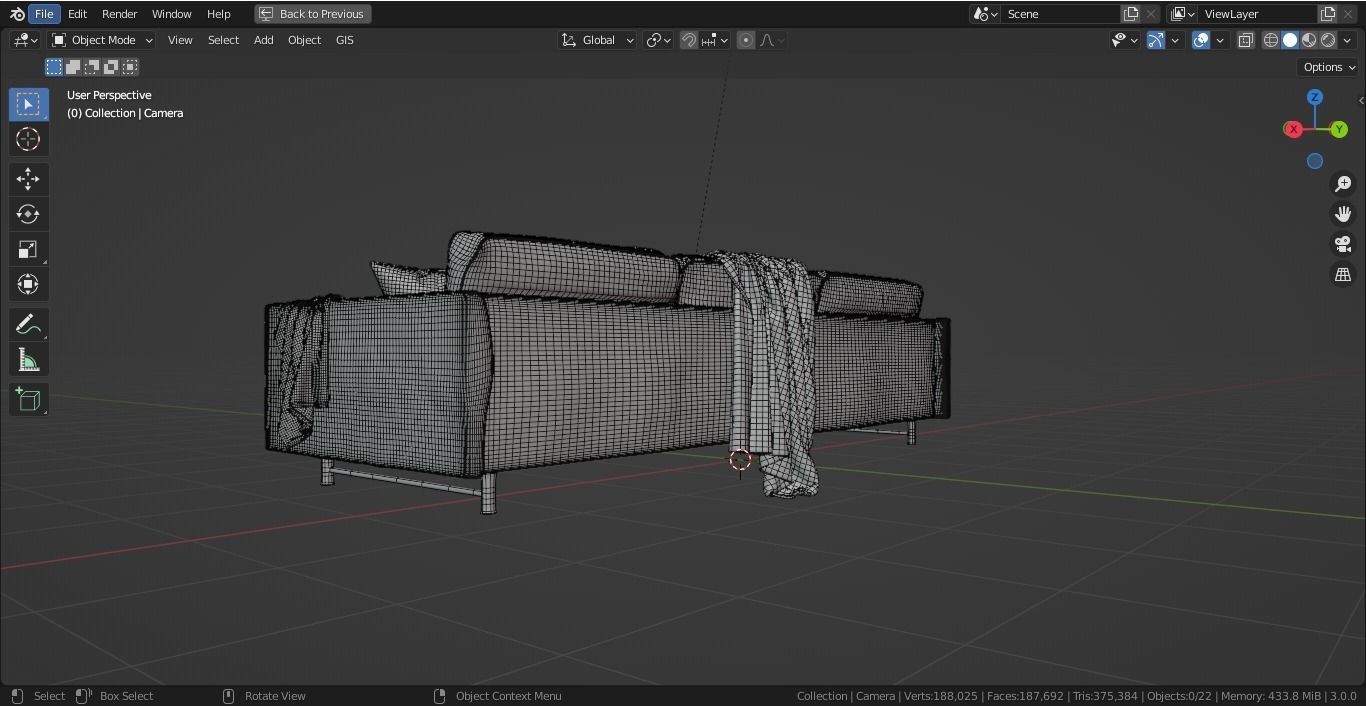Screen dimensions: 1366x706
Task: Switch to rendered viewport shading
Action: pyautogui.click(x=1328, y=40)
